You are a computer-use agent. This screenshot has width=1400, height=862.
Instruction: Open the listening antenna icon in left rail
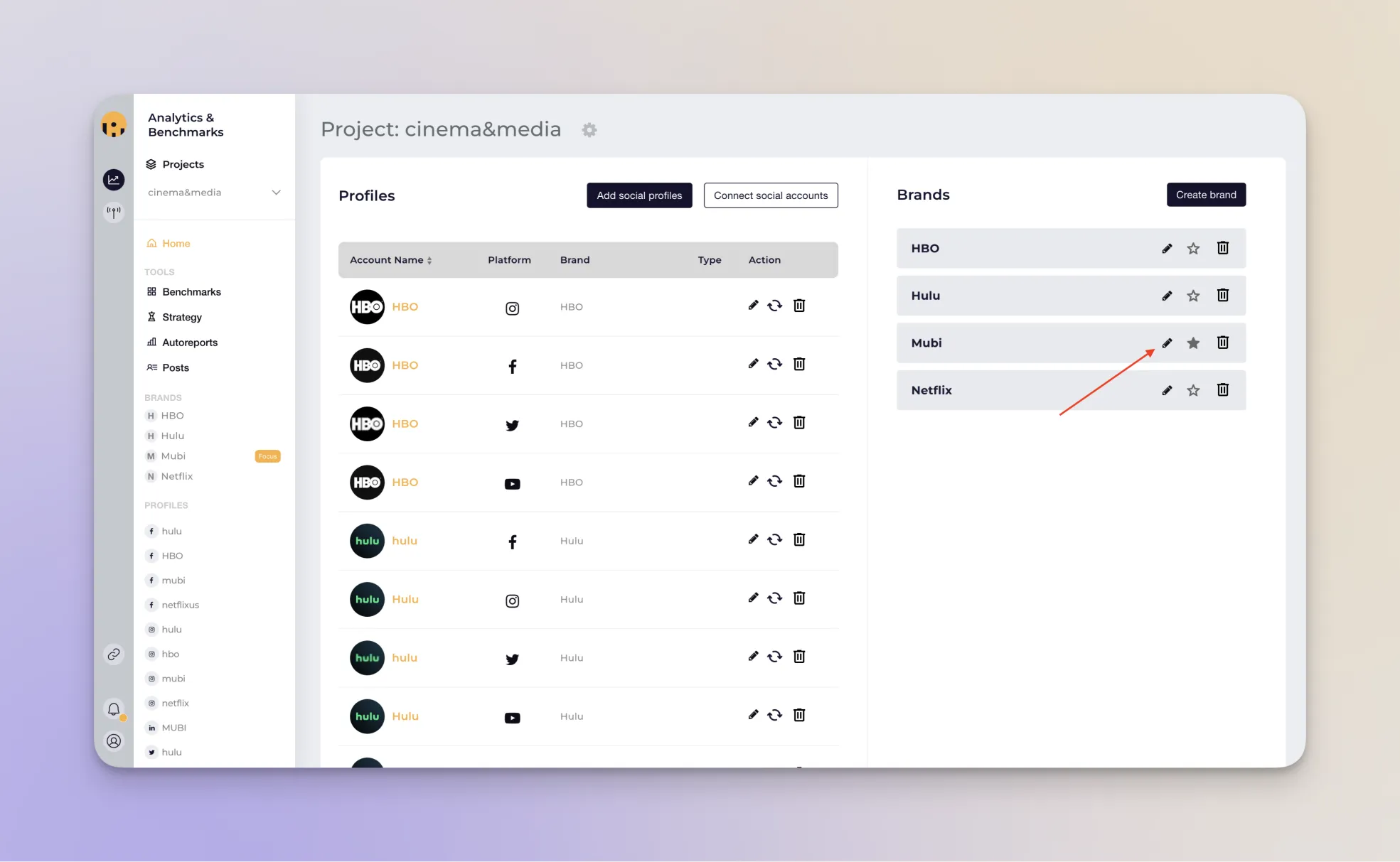[114, 212]
